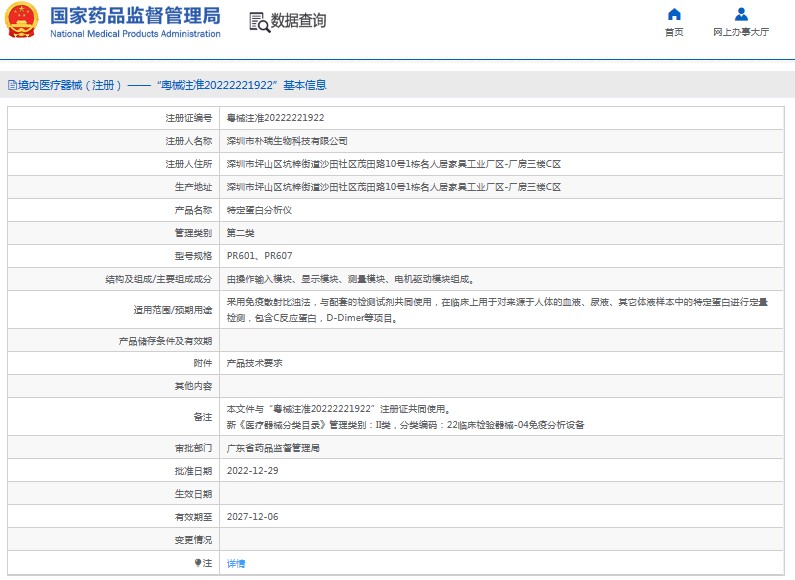Click the 注册证编号 row label
This screenshot has height=580, width=795.
[x=189, y=118]
